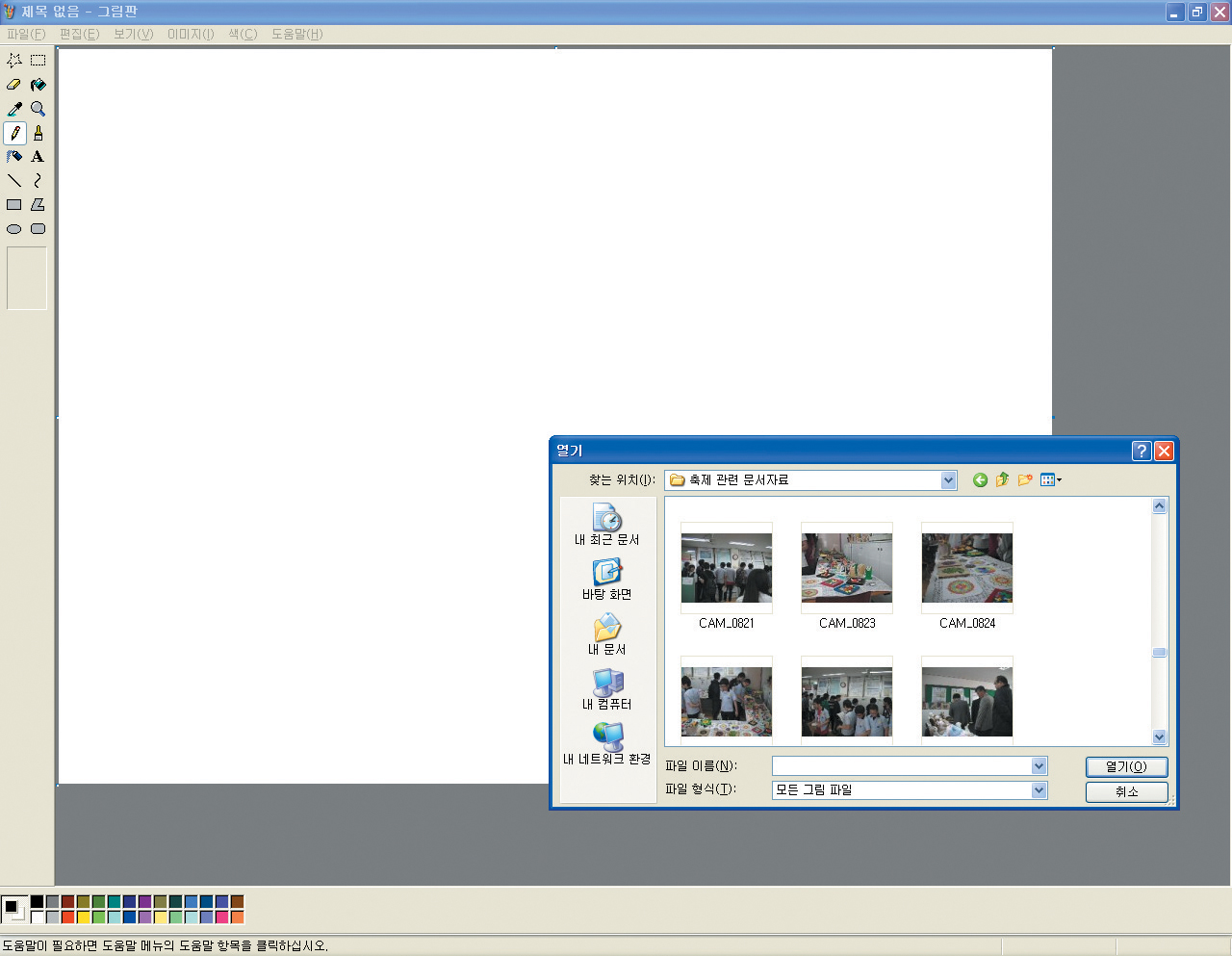Open the 이미지(I) menu
This screenshot has height=956, width=1232.
click(x=191, y=34)
